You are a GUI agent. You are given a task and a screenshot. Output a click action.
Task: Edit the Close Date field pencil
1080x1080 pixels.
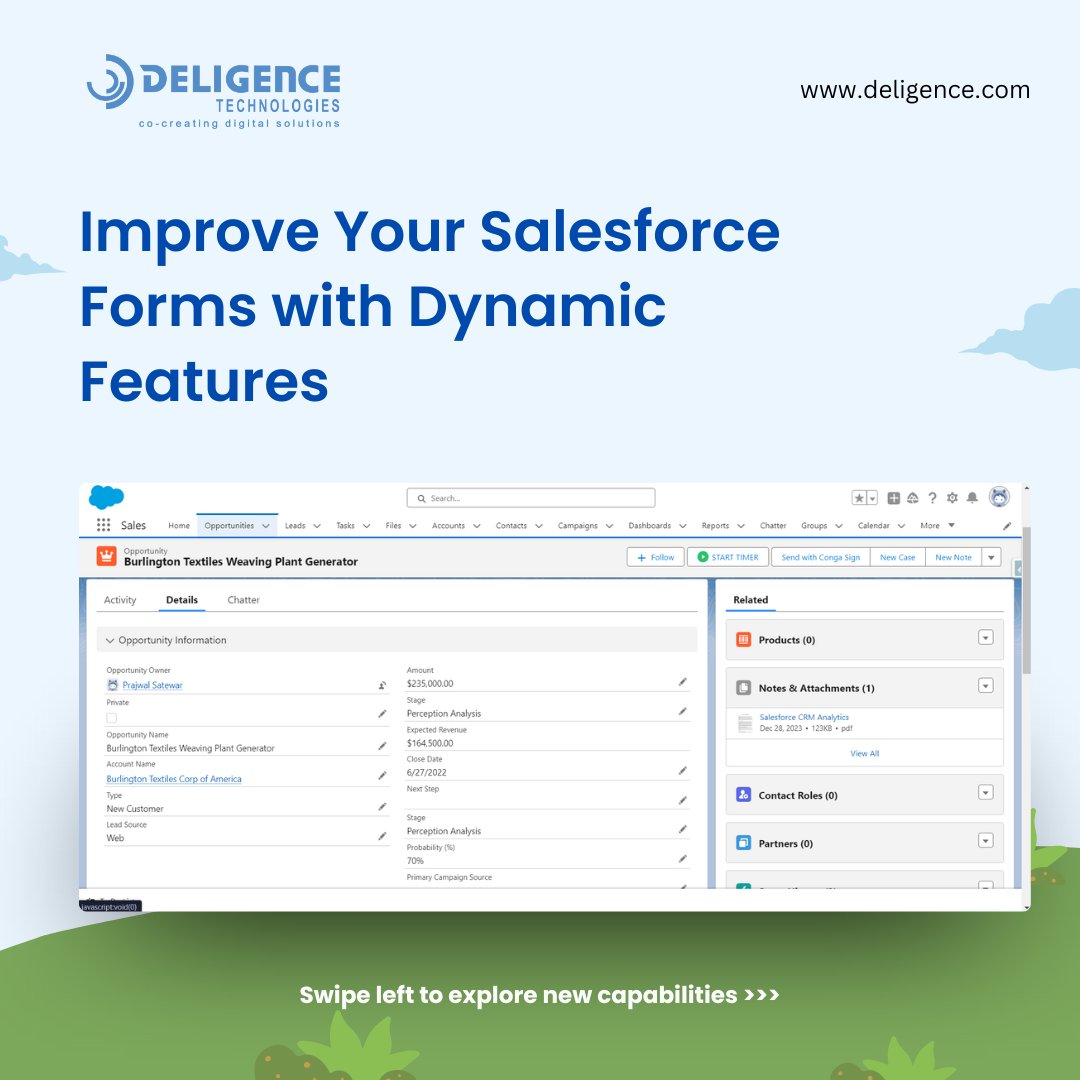[x=683, y=771]
